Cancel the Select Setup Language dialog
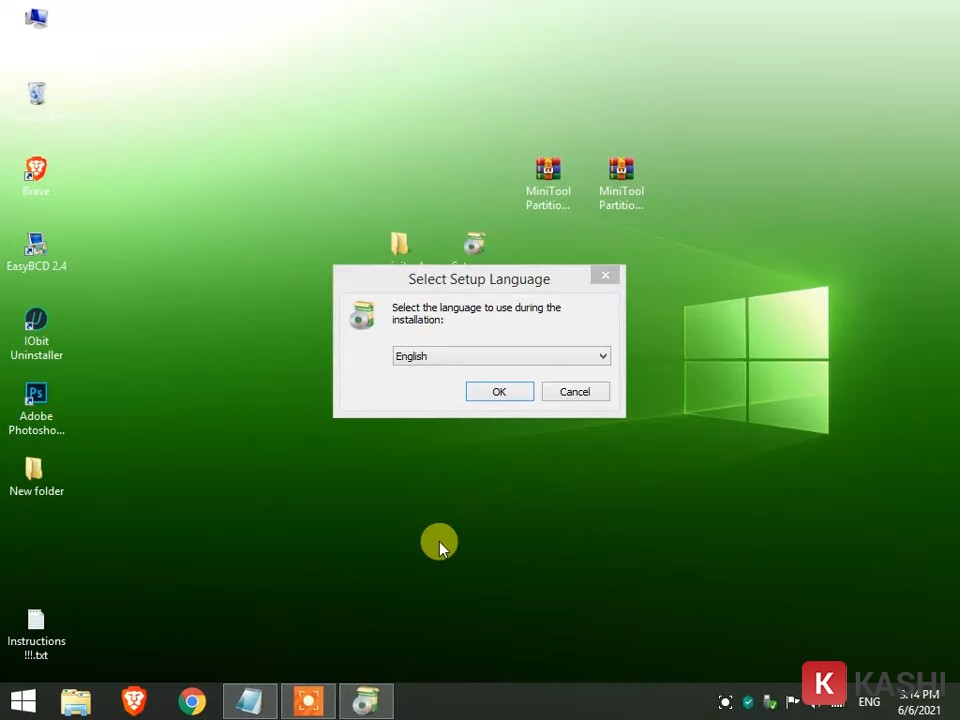 (x=575, y=392)
